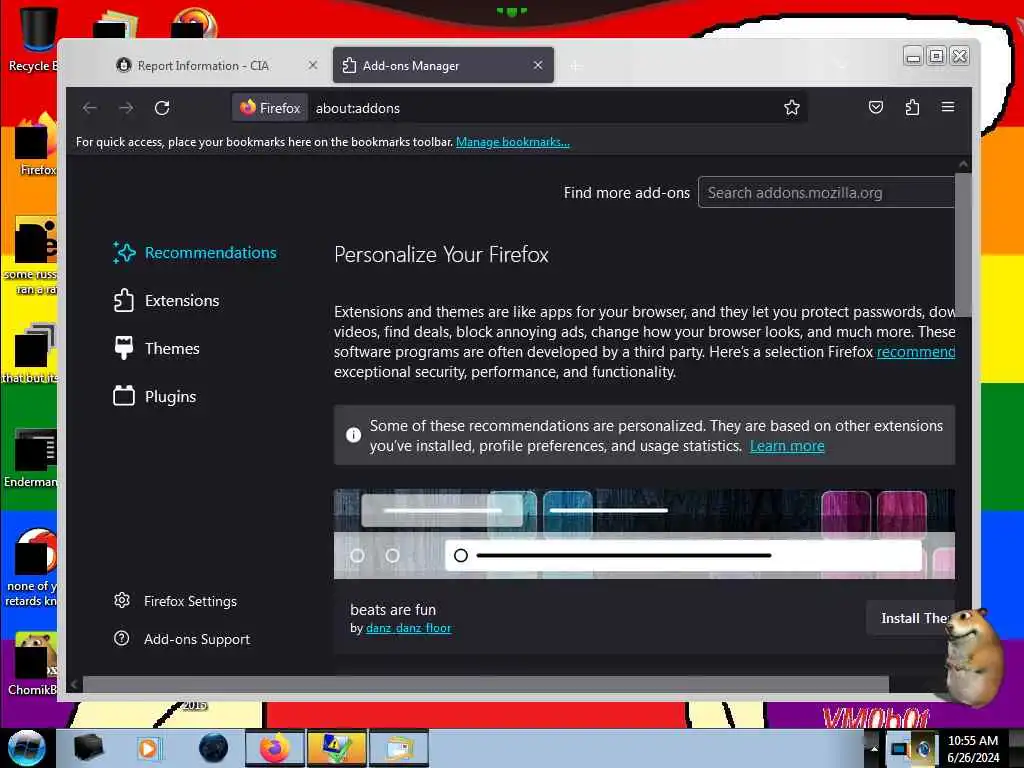Click the taskbar clock showing 10:55 AM
This screenshot has height=768, width=1024.
coord(973,748)
